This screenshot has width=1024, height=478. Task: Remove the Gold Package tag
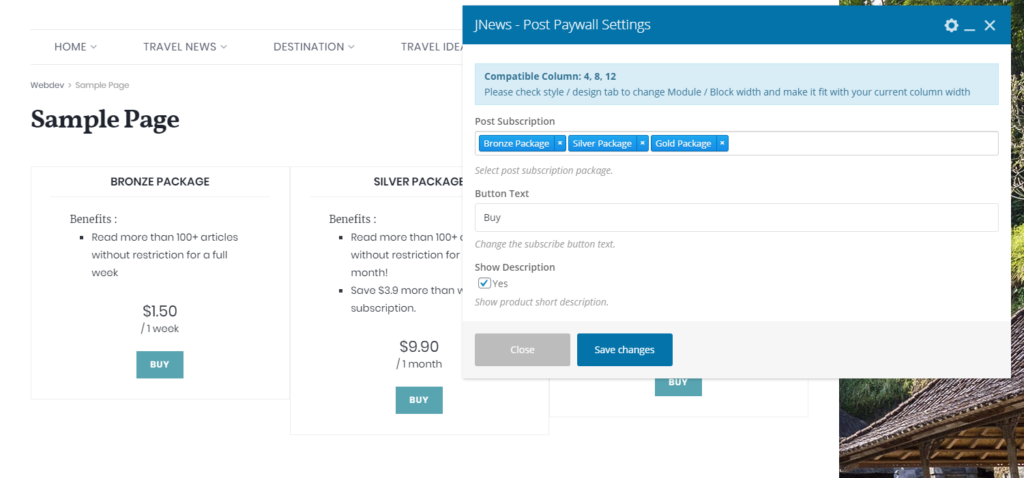tap(722, 143)
